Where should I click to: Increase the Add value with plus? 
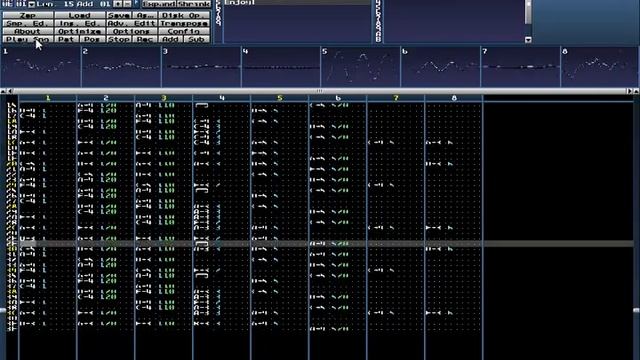(x=118, y=4)
